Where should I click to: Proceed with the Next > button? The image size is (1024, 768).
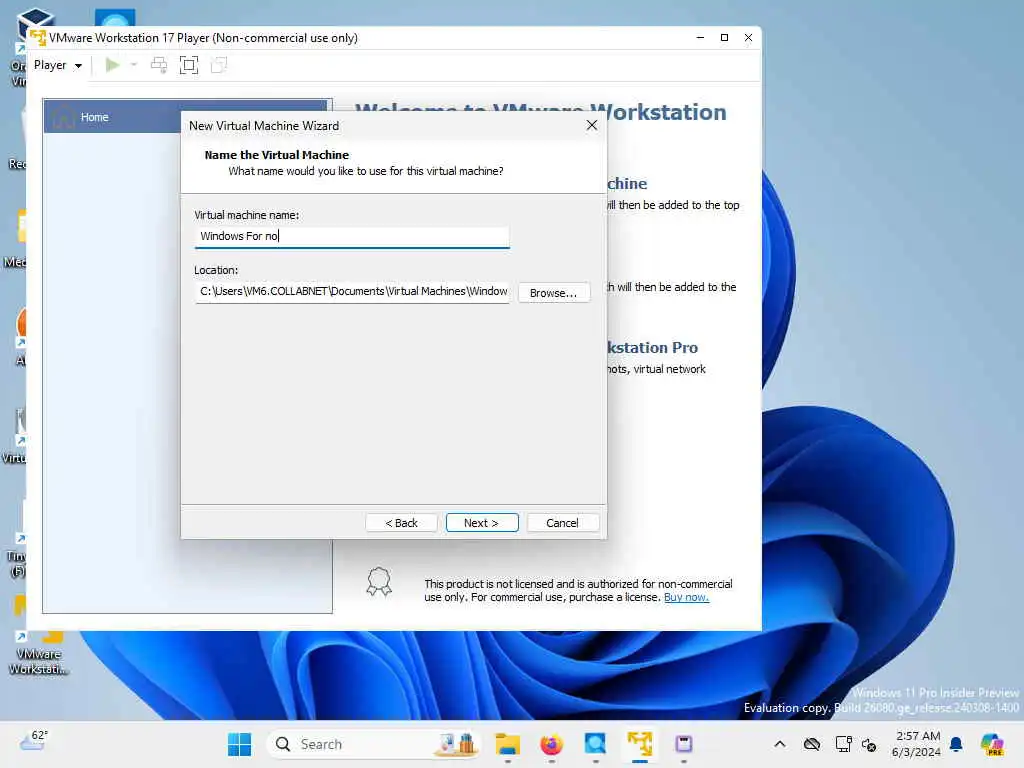point(482,523)
